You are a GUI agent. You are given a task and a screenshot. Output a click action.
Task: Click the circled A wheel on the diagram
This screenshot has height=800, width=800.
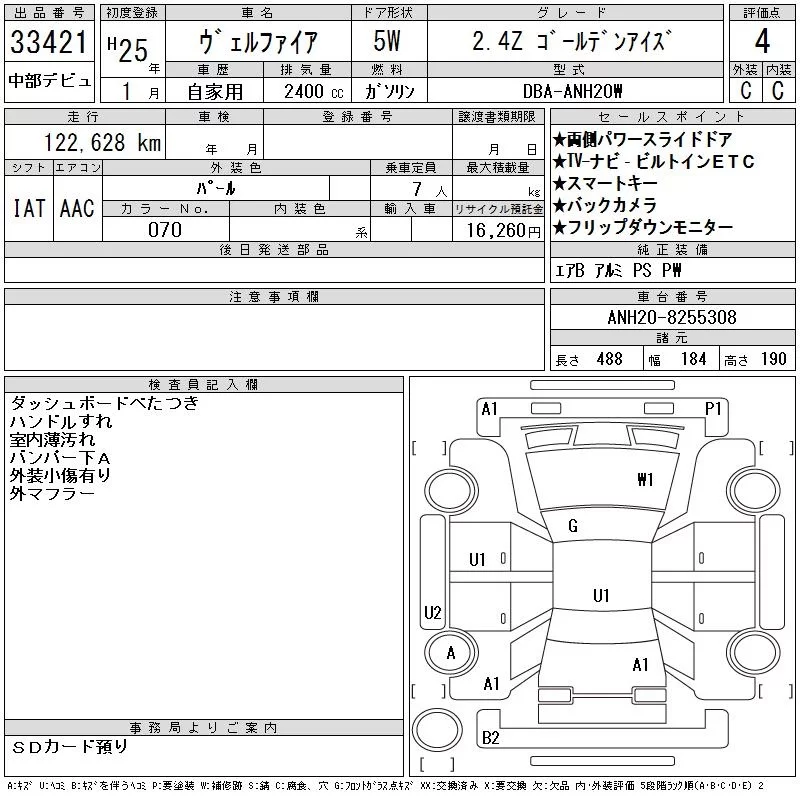(451, 653)
